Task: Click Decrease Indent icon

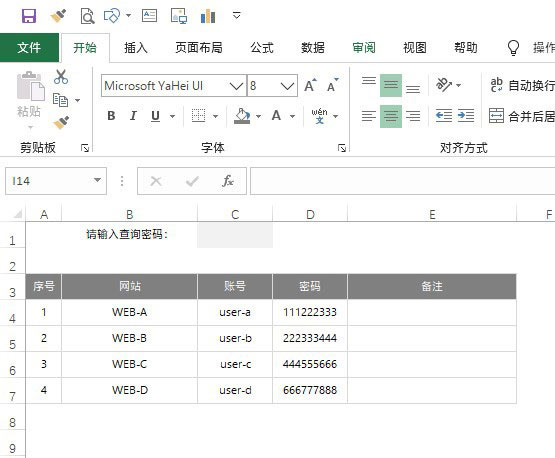Action: (444, 116)
